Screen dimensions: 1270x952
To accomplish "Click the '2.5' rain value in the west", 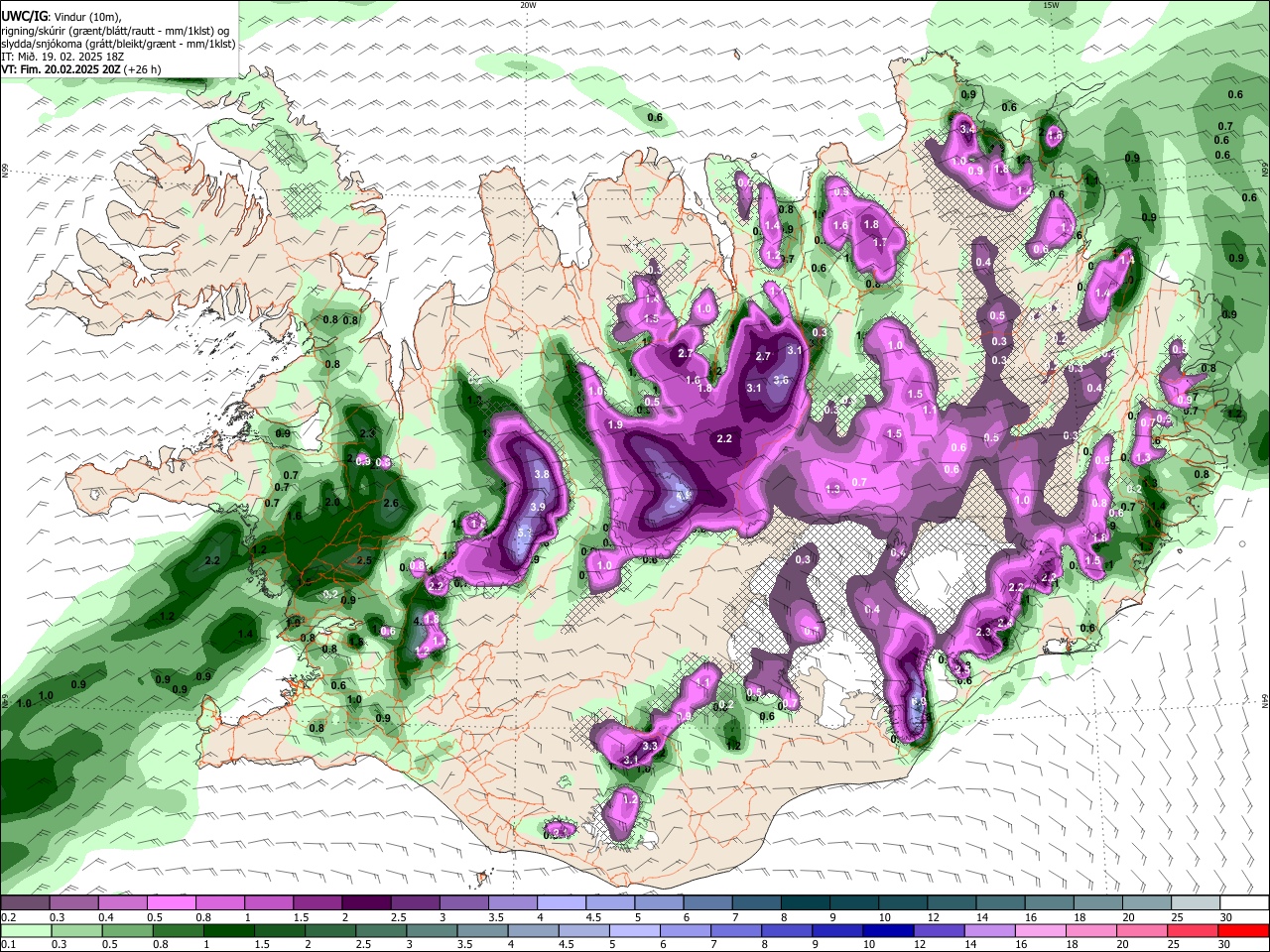I will coord(364,561).
